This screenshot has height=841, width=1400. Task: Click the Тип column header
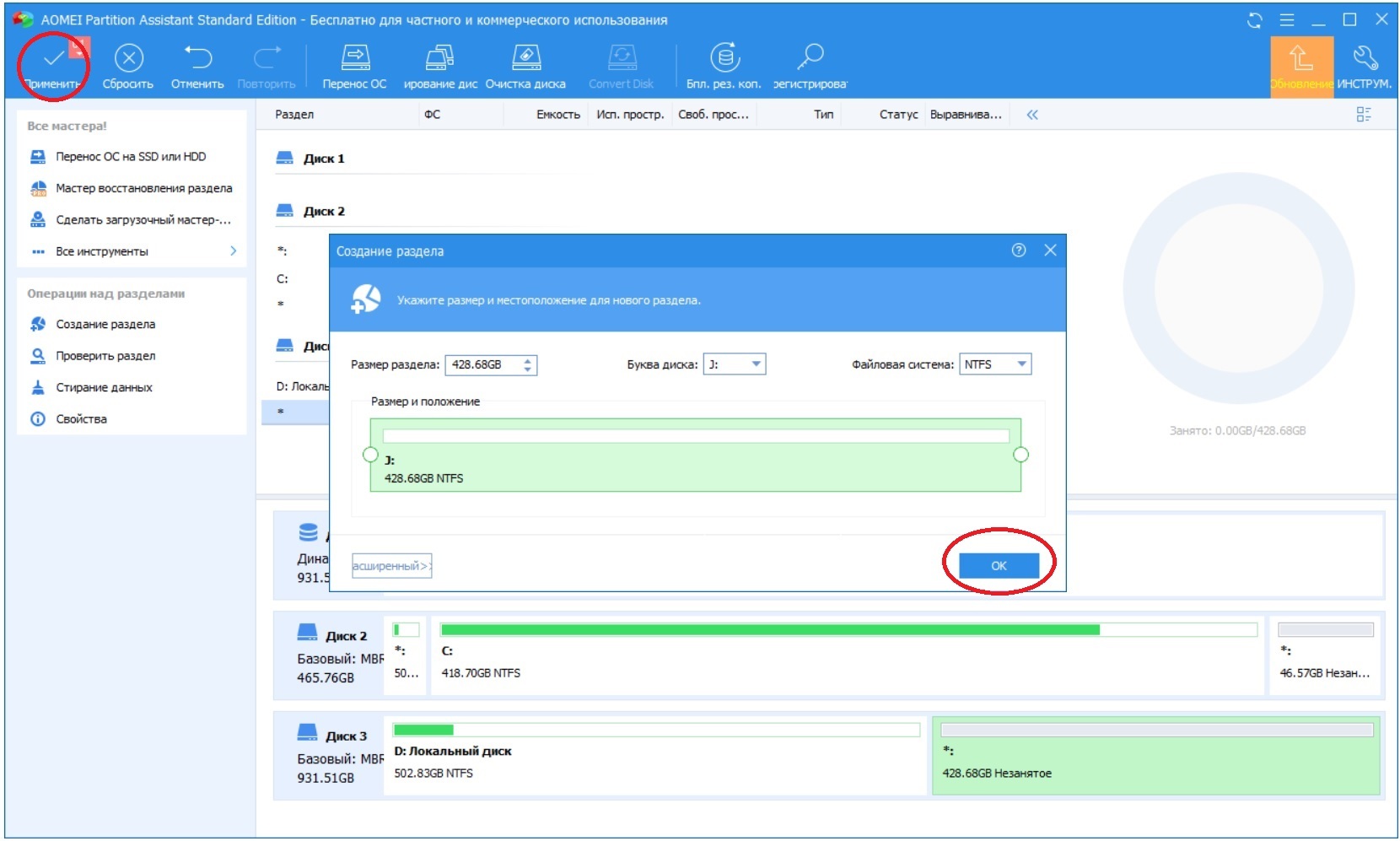(824, 115)
